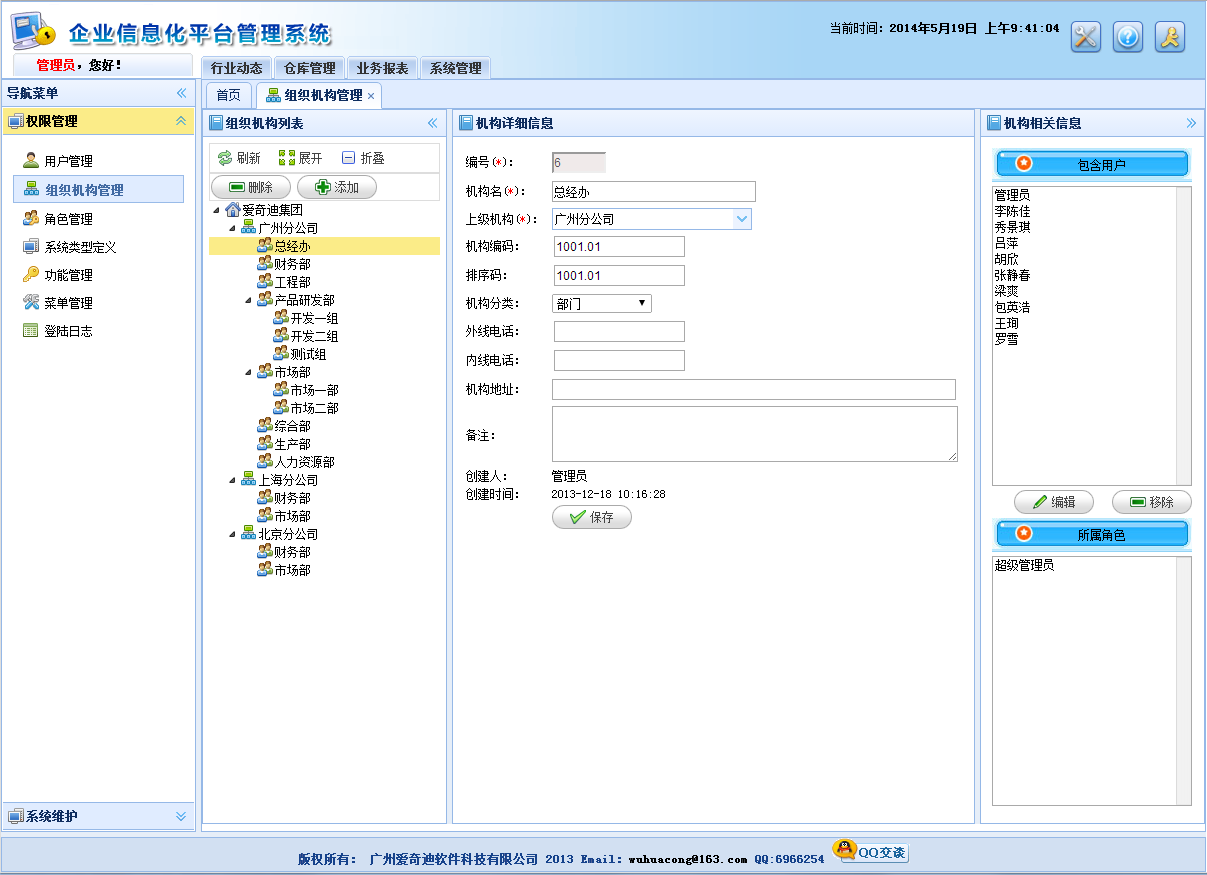The image size is (1207, 875).
Task: Open the 行业动态 menu tab
Action: [x=236, y=68]
